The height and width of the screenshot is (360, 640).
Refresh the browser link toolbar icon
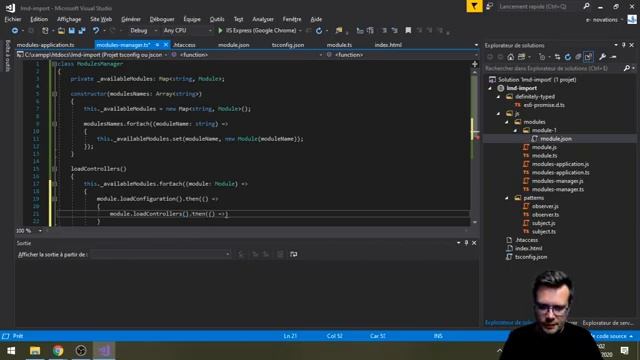click(319, 31)
